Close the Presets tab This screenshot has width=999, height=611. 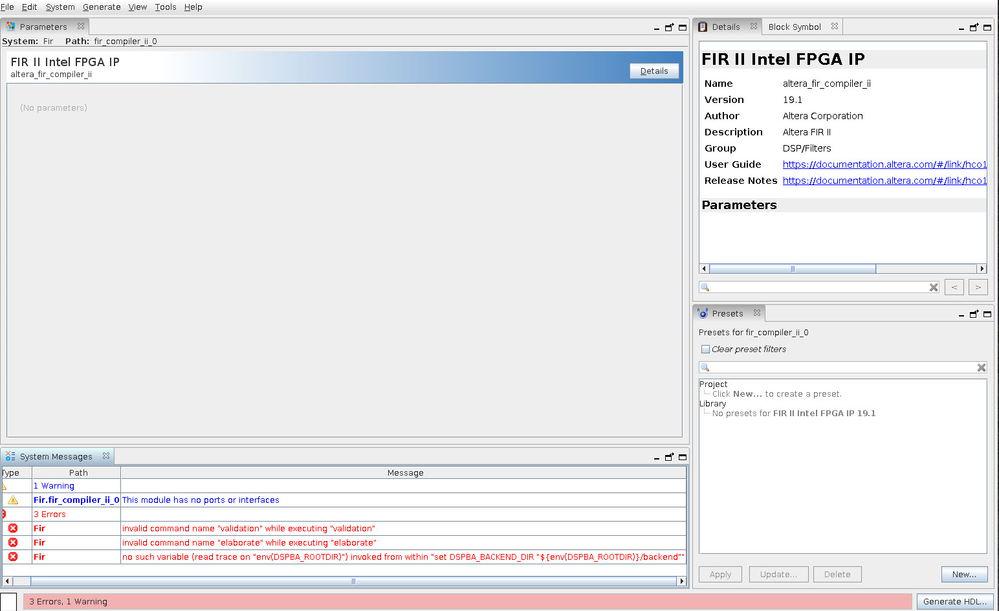click(x=757, y=313)
